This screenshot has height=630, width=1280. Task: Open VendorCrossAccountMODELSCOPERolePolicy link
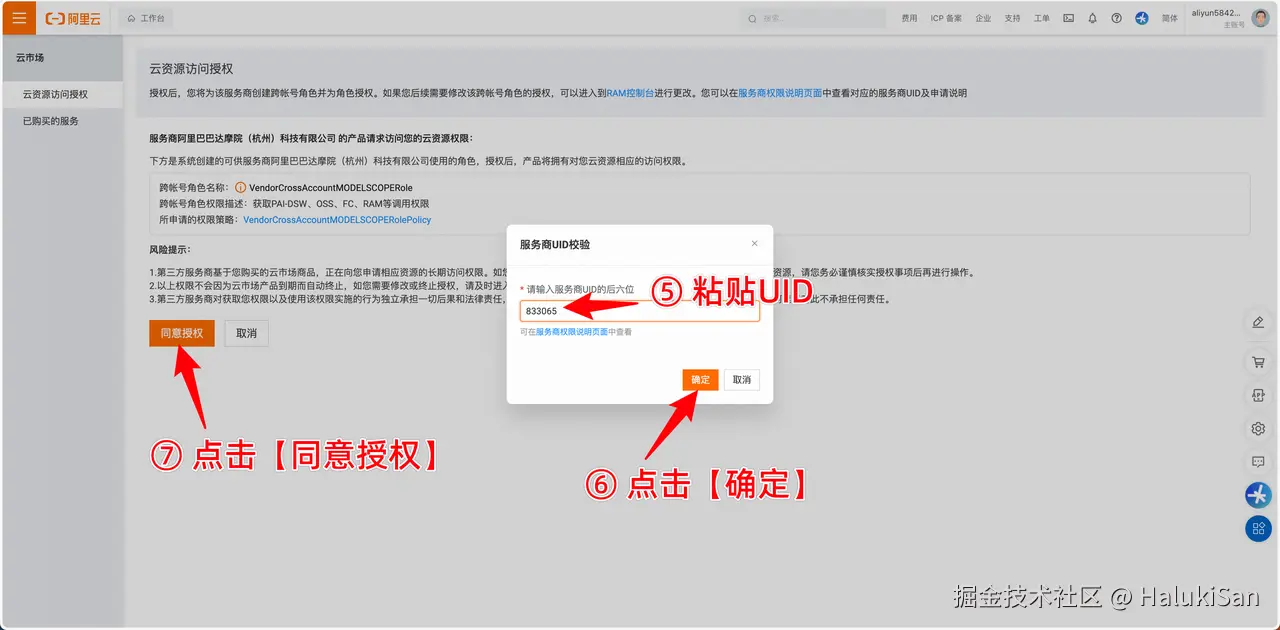click(337, 219)
